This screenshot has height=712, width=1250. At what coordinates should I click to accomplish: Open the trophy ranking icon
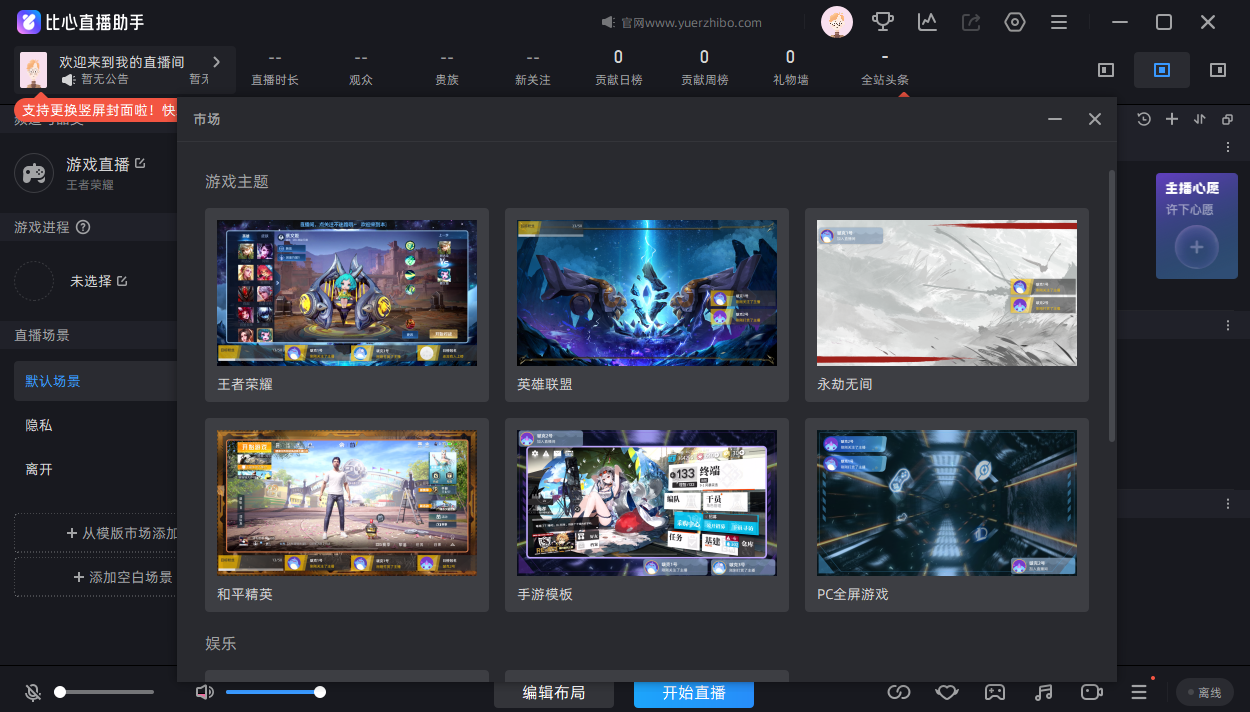(x=883, y=22)
